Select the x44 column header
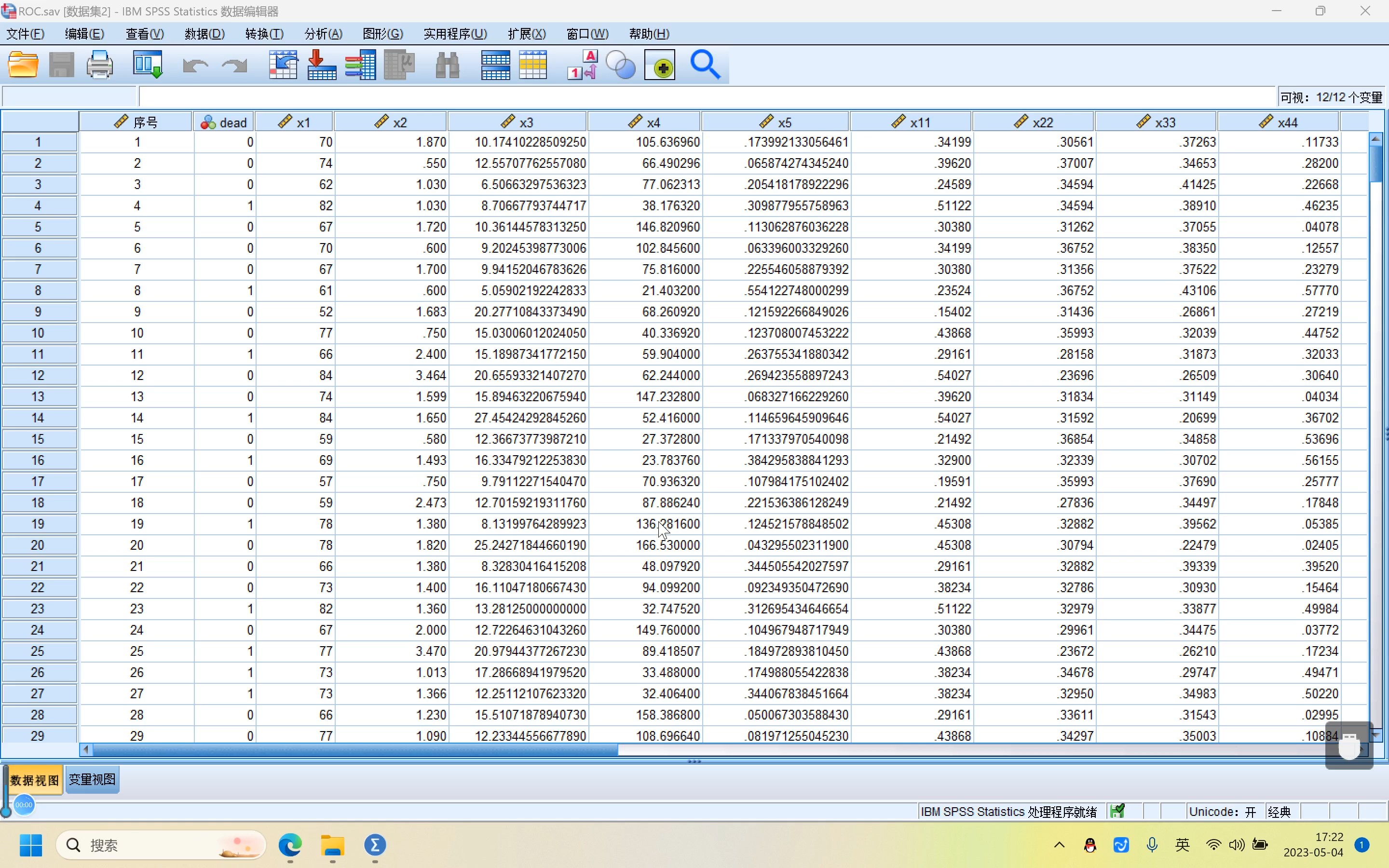This screenshot has width=1389, height=868. tap(1278, 122)
